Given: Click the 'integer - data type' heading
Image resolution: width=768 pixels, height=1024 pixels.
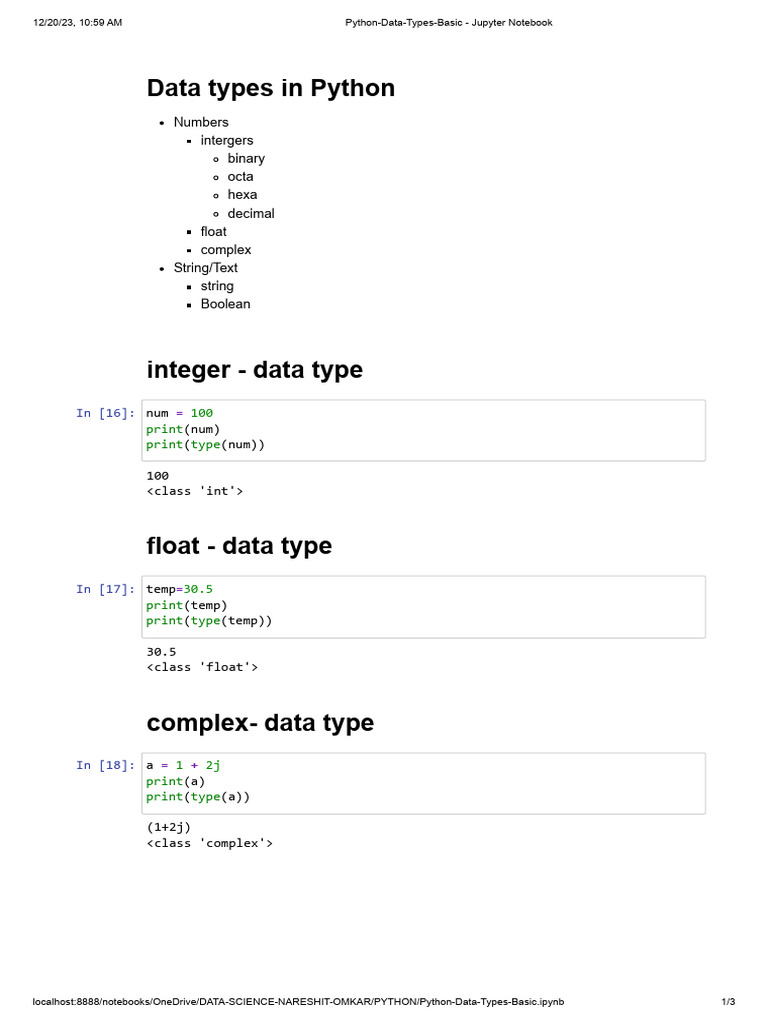Looking at the screenshot, I should 254,370.
